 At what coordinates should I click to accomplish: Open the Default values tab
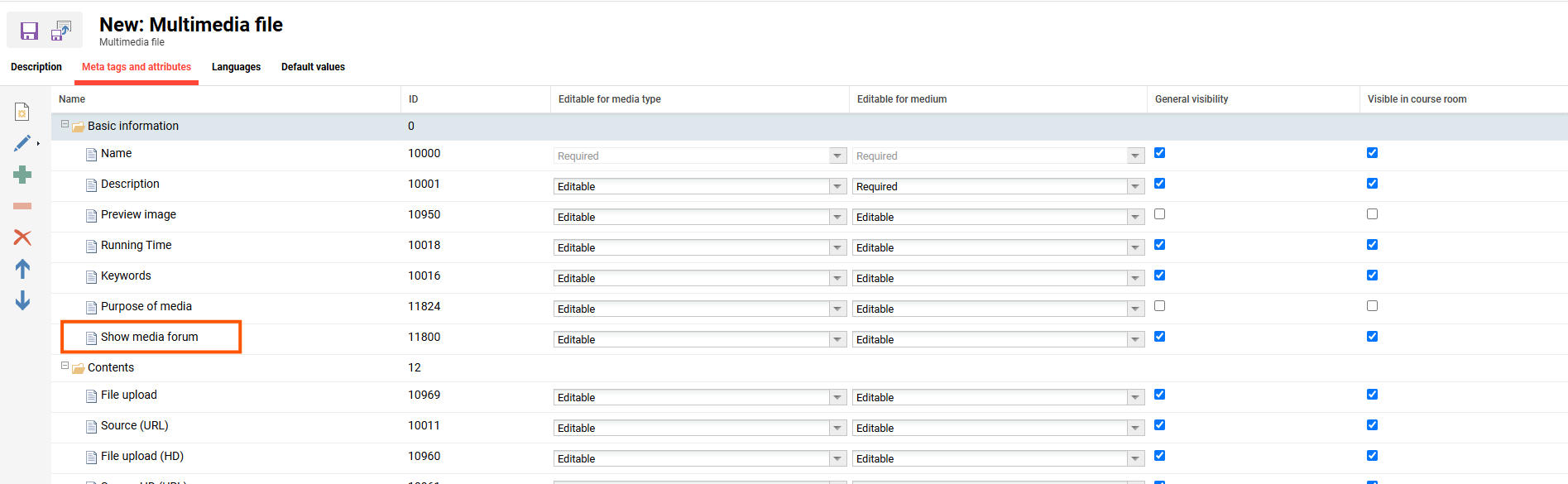pyautogui.click(x=313, y=67)
